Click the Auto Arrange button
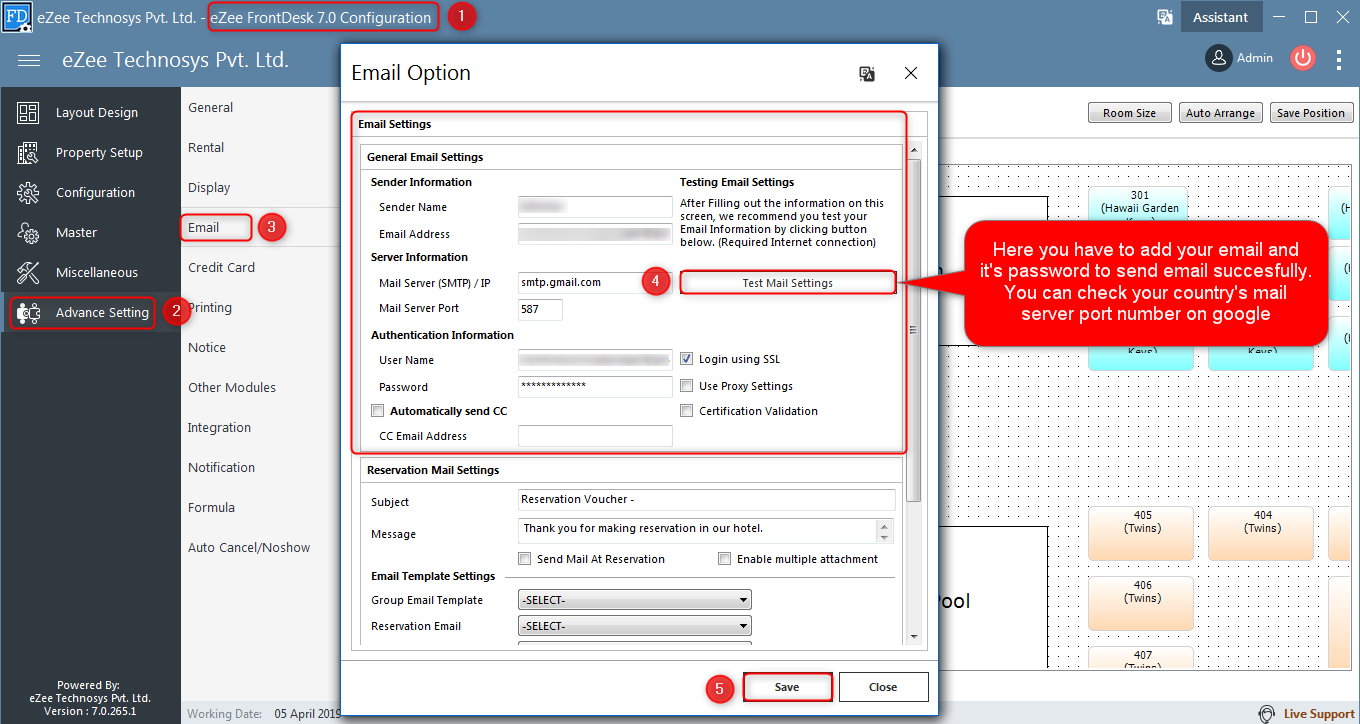1360x724 pixels. pos(1220,113)
